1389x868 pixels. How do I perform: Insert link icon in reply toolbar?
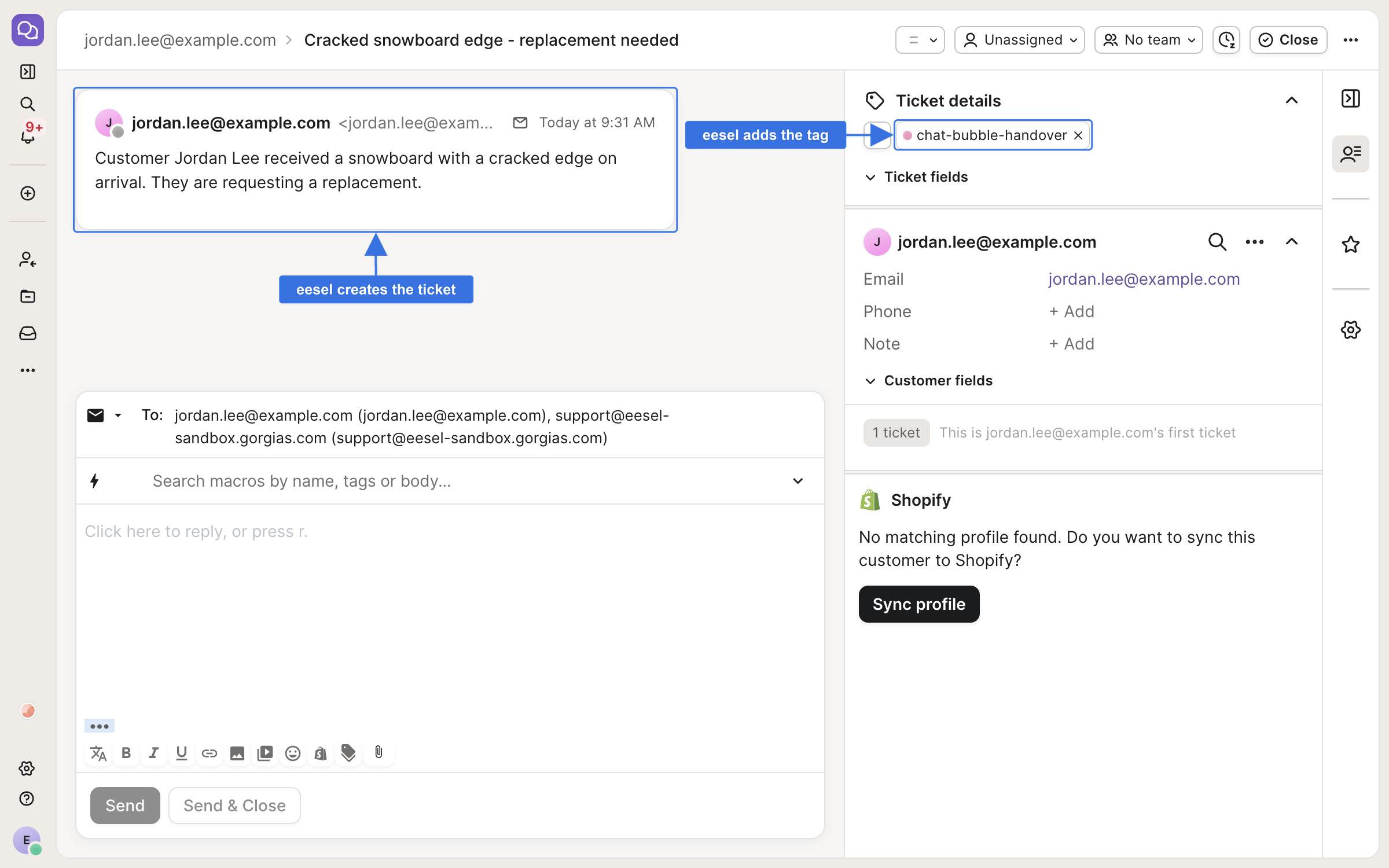click(x=210, y=753)
